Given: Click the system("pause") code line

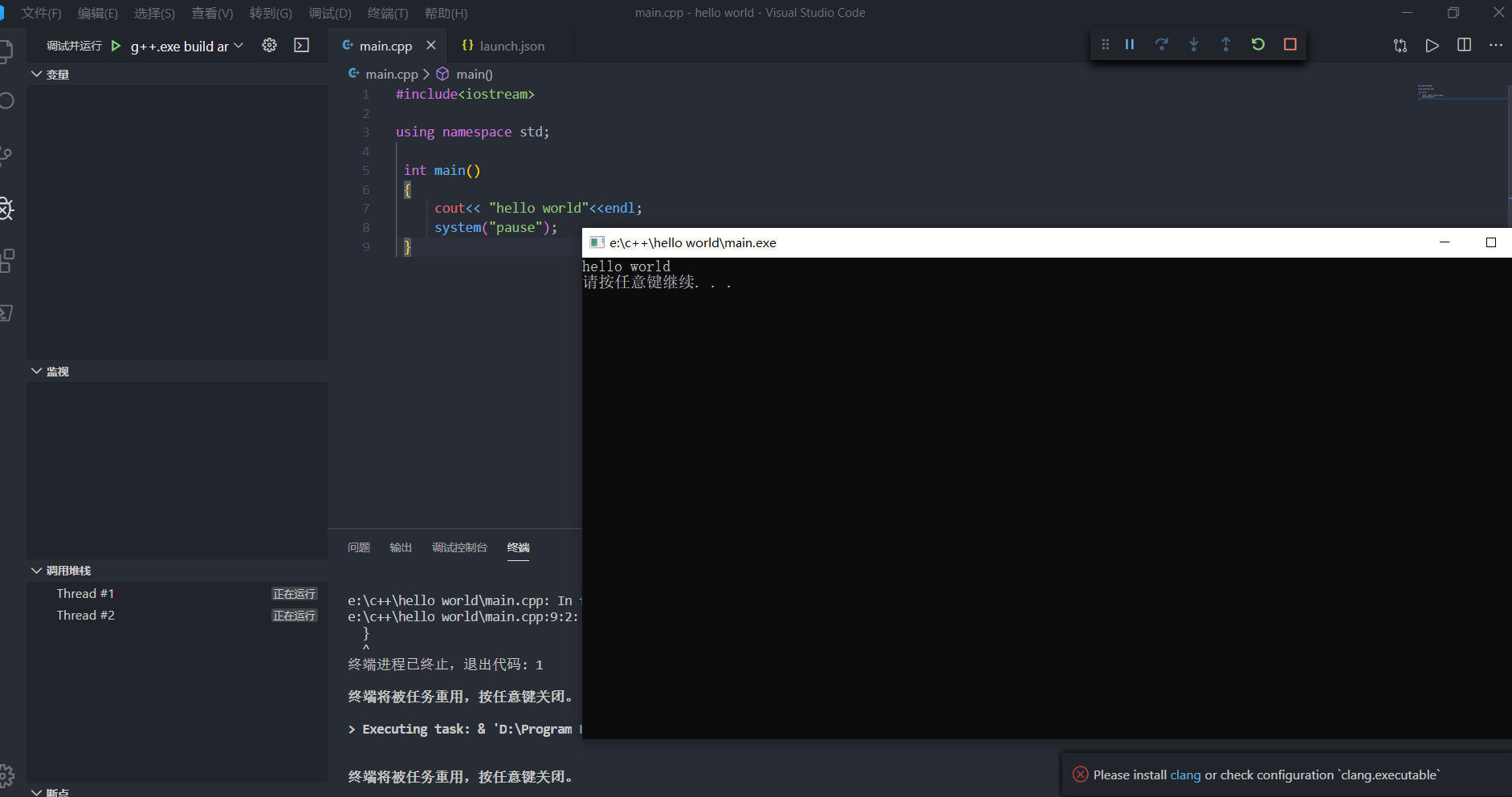Looking at the screenshot, I should [x=495, y=227].
